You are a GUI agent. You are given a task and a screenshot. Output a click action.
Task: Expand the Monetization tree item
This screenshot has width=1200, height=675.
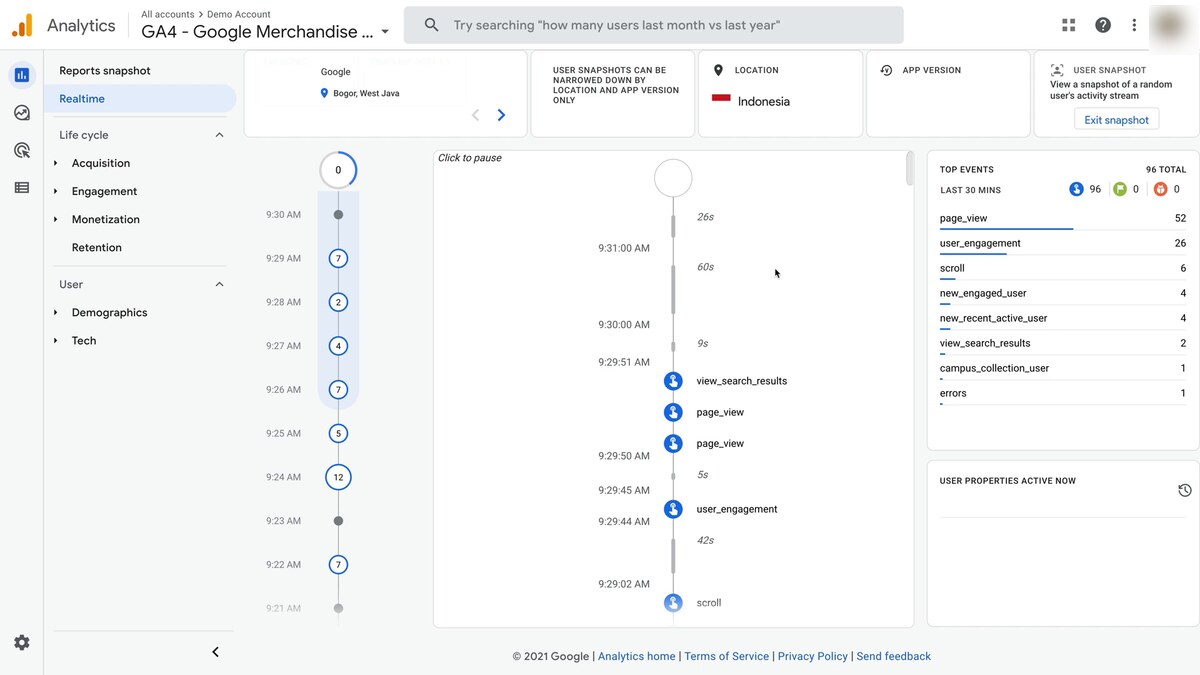(56, 219)
